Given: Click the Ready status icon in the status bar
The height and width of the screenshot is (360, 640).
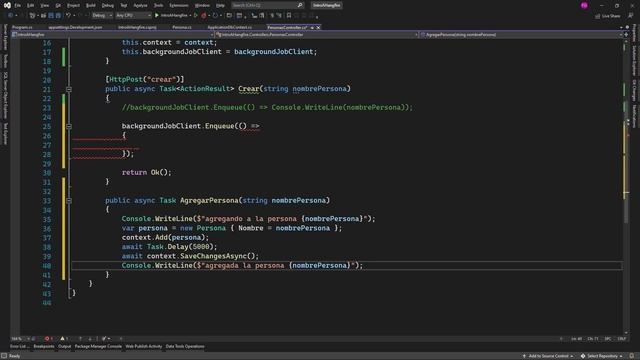Looking at the screenshot, I should [4, 356].
